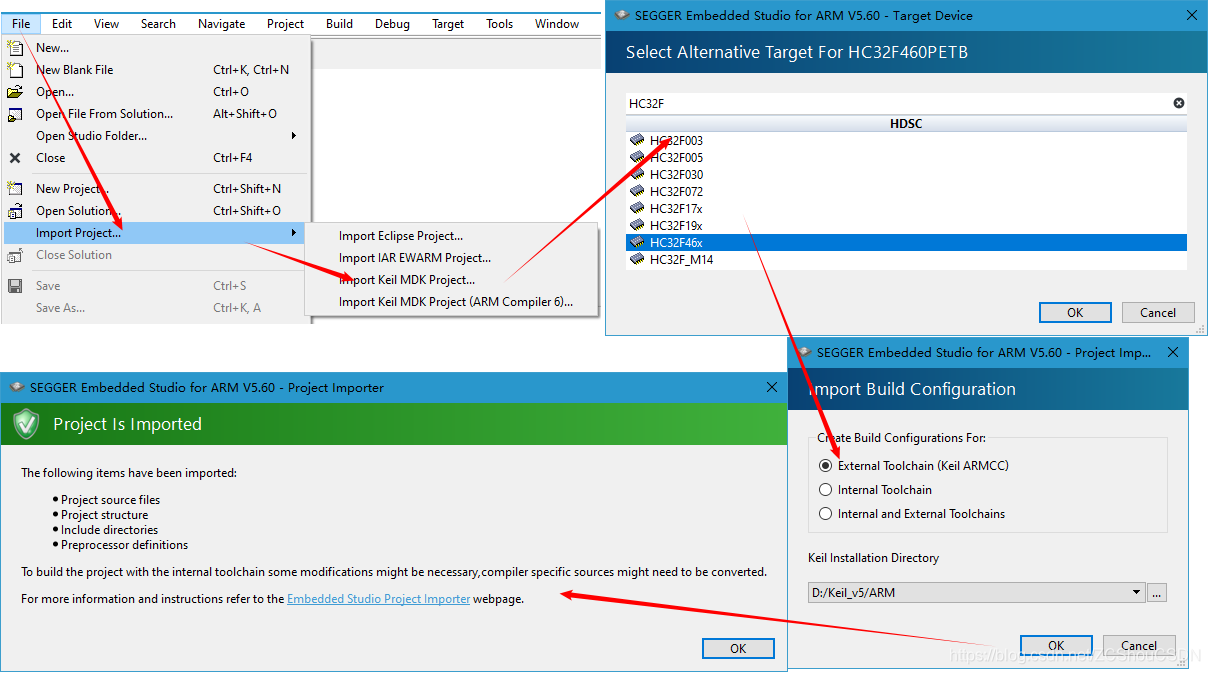The width and height of the screenshot is (1210, 674).
Task: Click OK in Import Build Configuration dialog
Action: coord(1056,645)
